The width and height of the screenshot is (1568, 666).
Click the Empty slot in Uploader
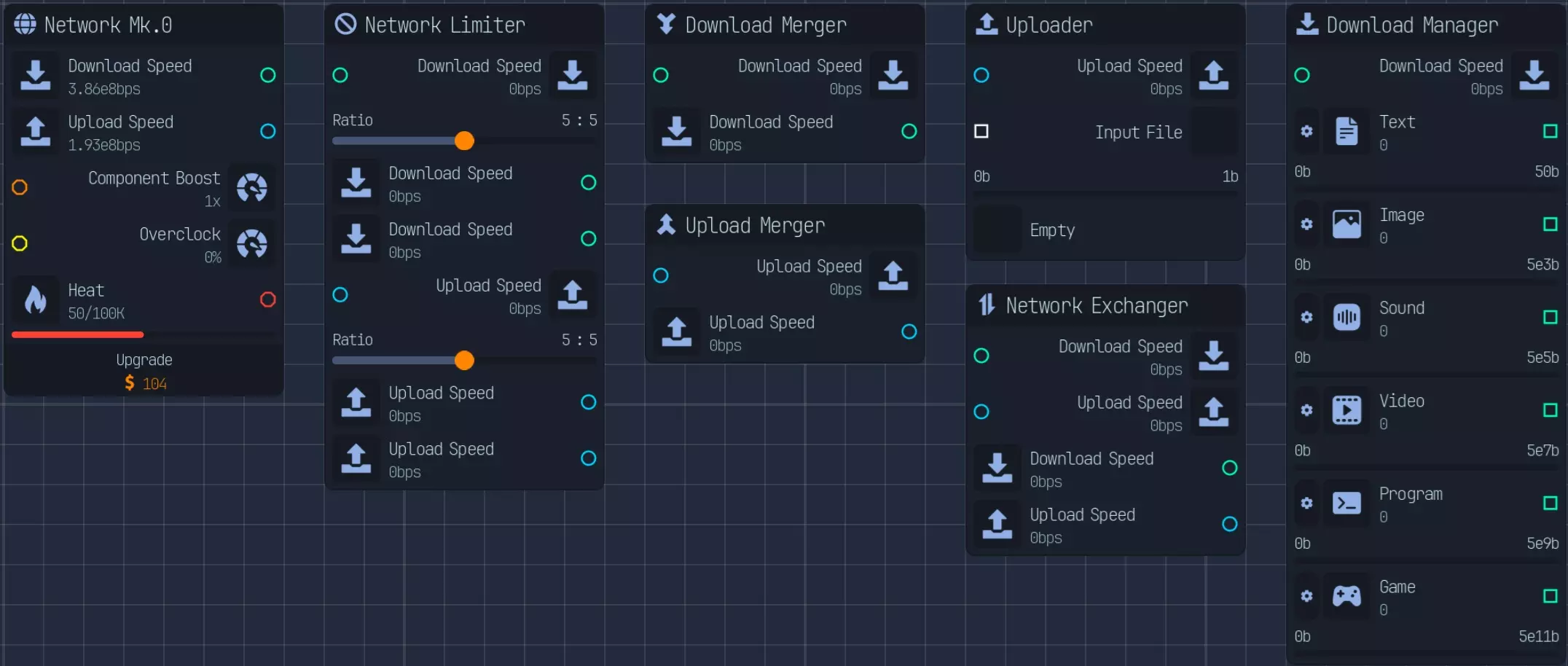click(1105, 230)
